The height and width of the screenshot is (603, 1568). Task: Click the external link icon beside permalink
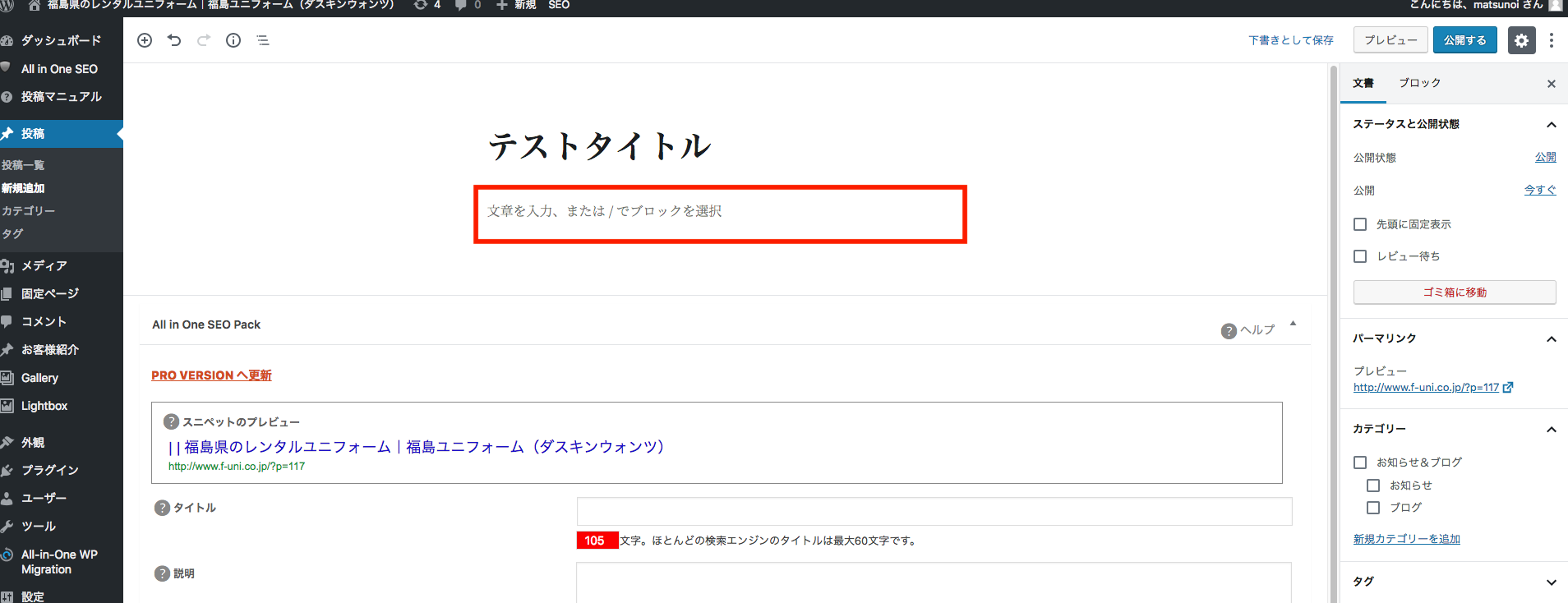(1508, 388)
